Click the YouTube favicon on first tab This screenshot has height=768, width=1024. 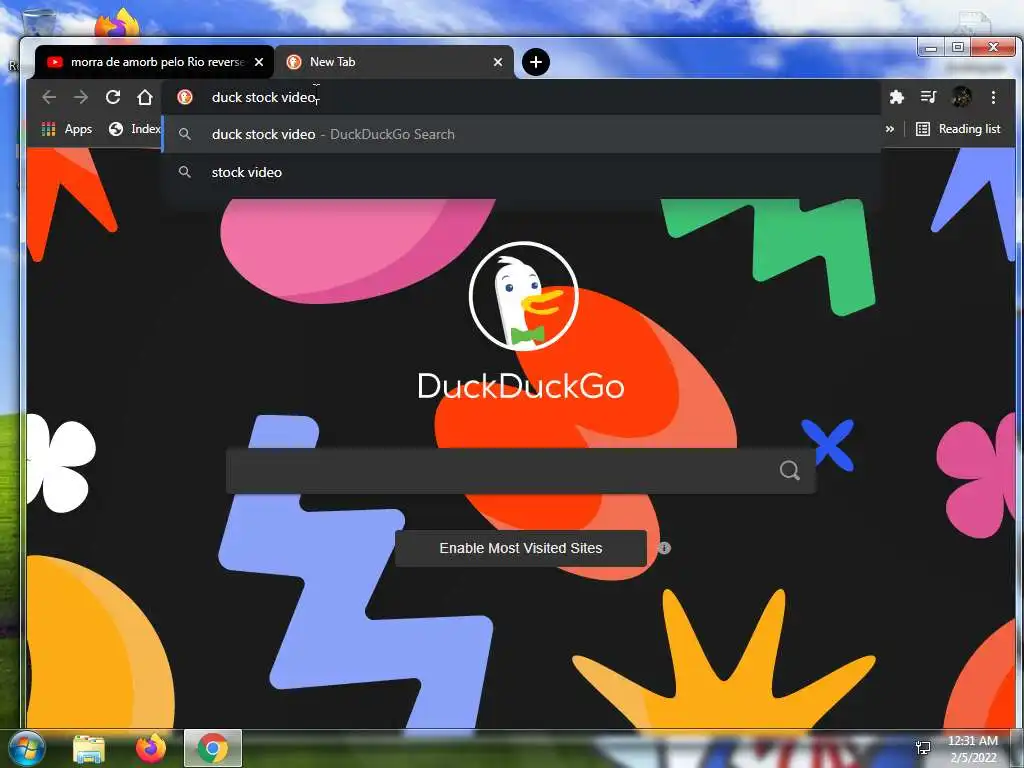click(x=55, y=62)
